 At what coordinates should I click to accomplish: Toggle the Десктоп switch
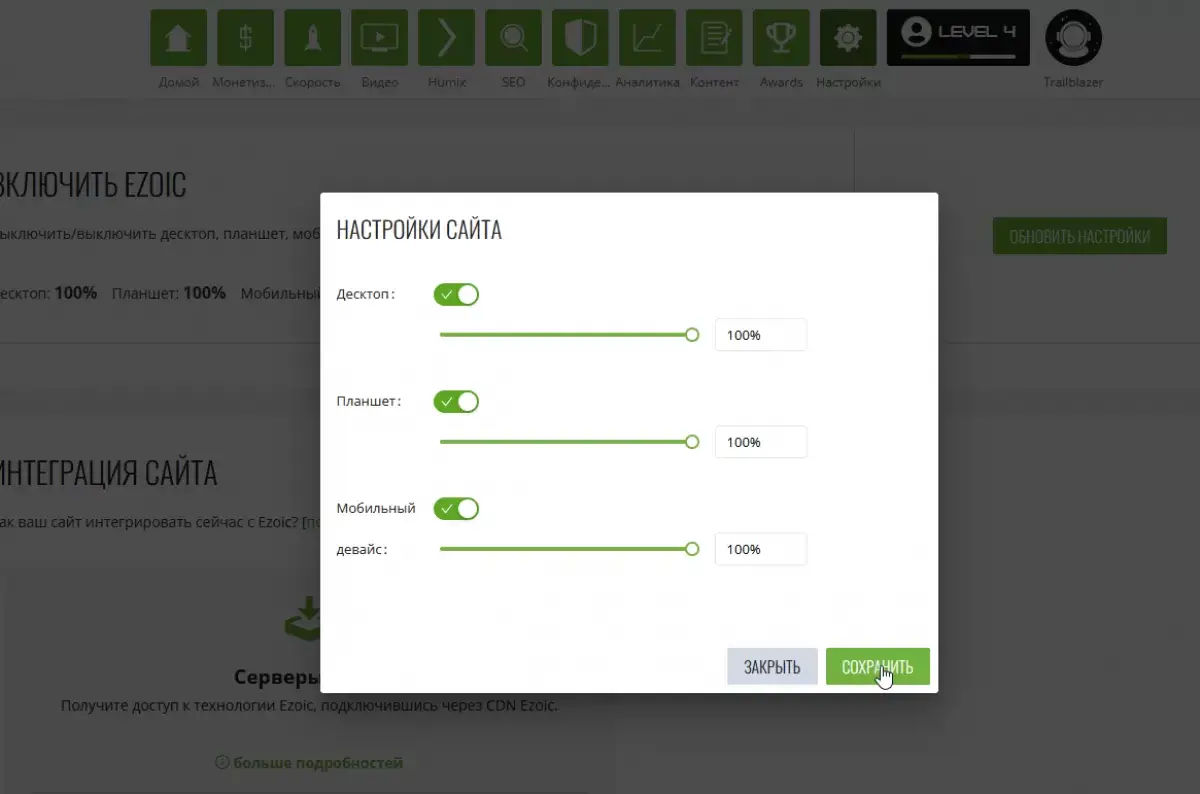pyautogui.click(x=456, y=295)
